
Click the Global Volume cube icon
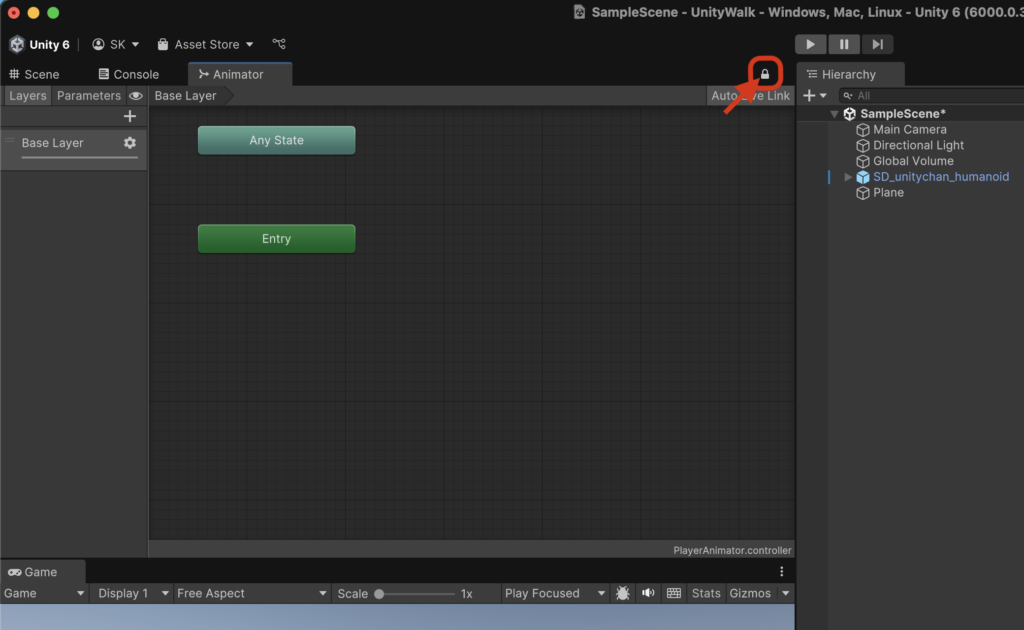[x=863, y=161]
